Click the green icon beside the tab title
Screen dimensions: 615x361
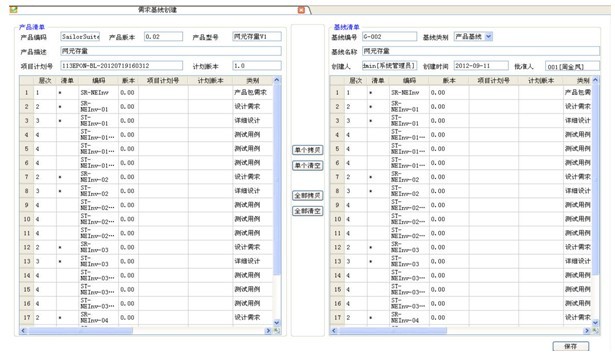[13, 9]
